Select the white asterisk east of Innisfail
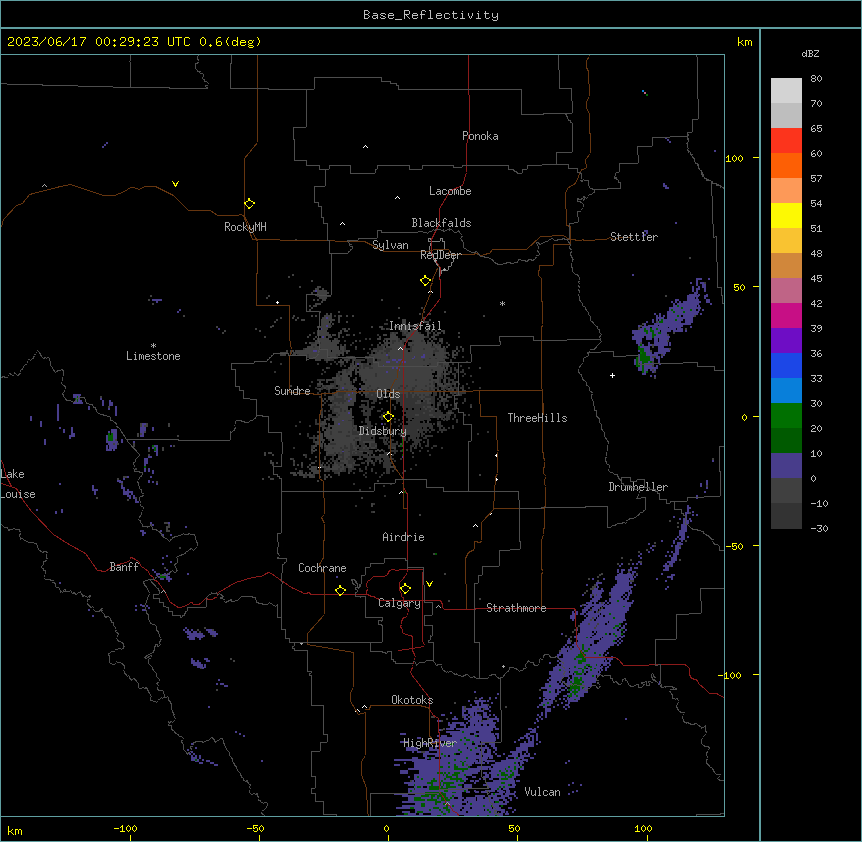Screen dimensions: 862x842 [502, 303]
